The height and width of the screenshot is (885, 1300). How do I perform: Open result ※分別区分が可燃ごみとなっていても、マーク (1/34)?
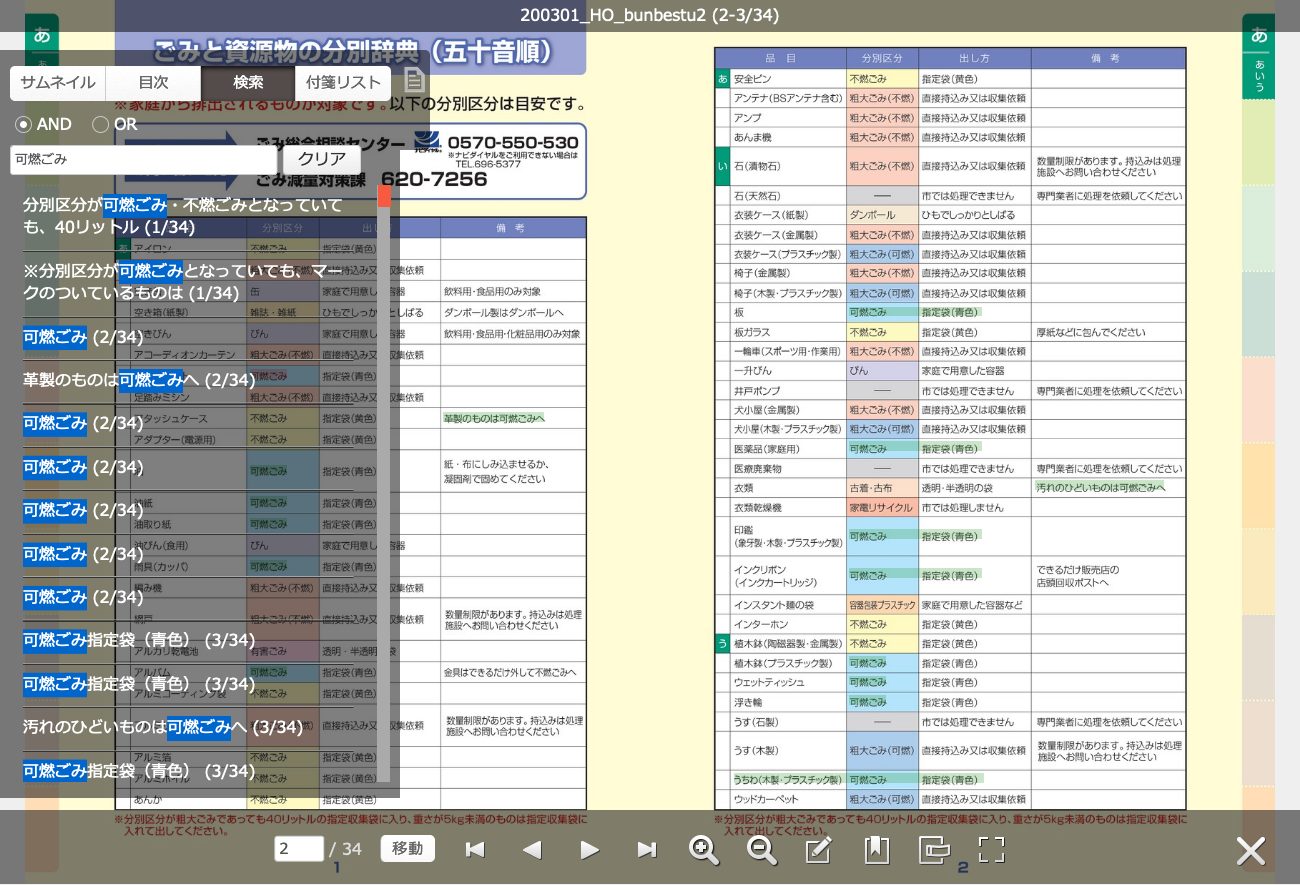(x=187, y=281)
